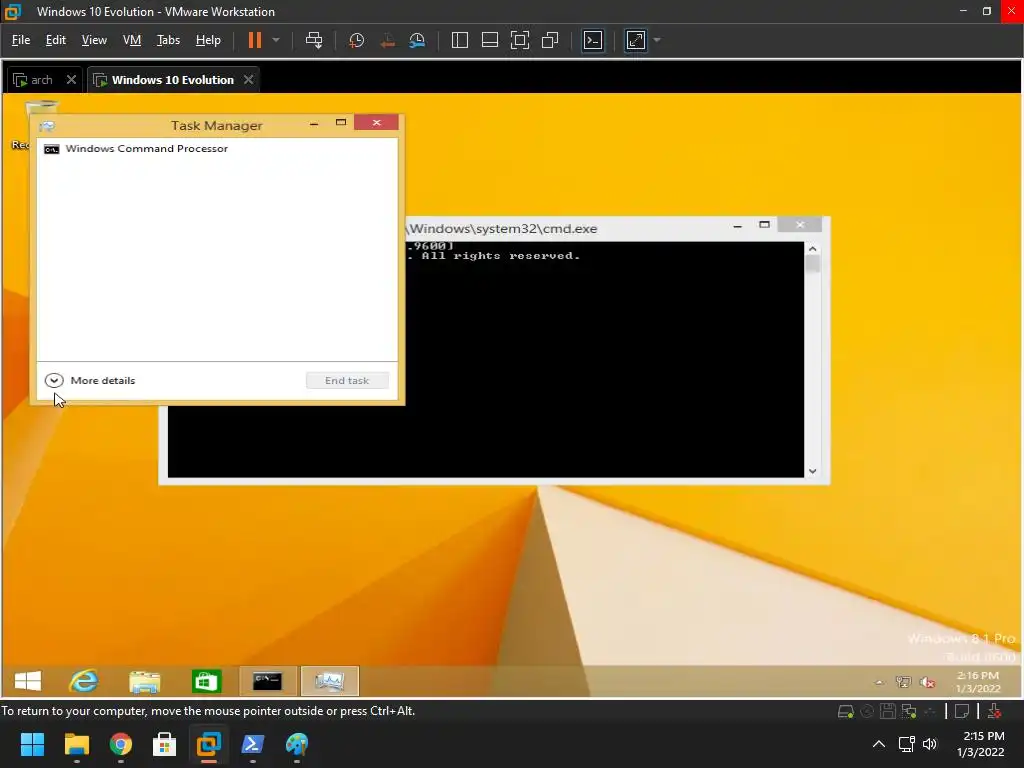Screen dimensions: 1024x768
Task: Enter full screen mode
Action: (520, 40)
